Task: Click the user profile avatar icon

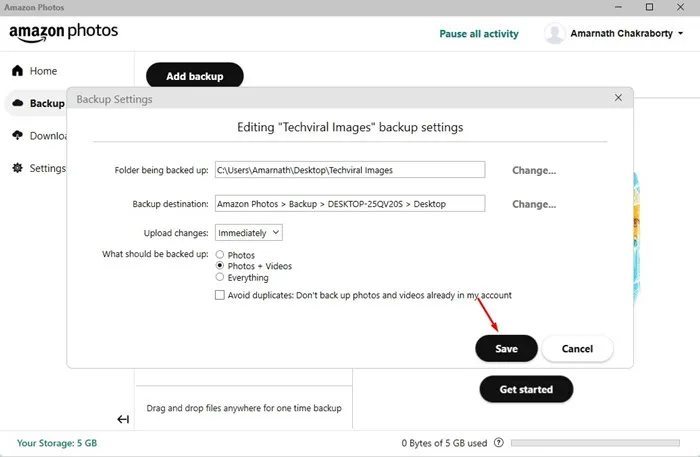Action: (554, 33)
